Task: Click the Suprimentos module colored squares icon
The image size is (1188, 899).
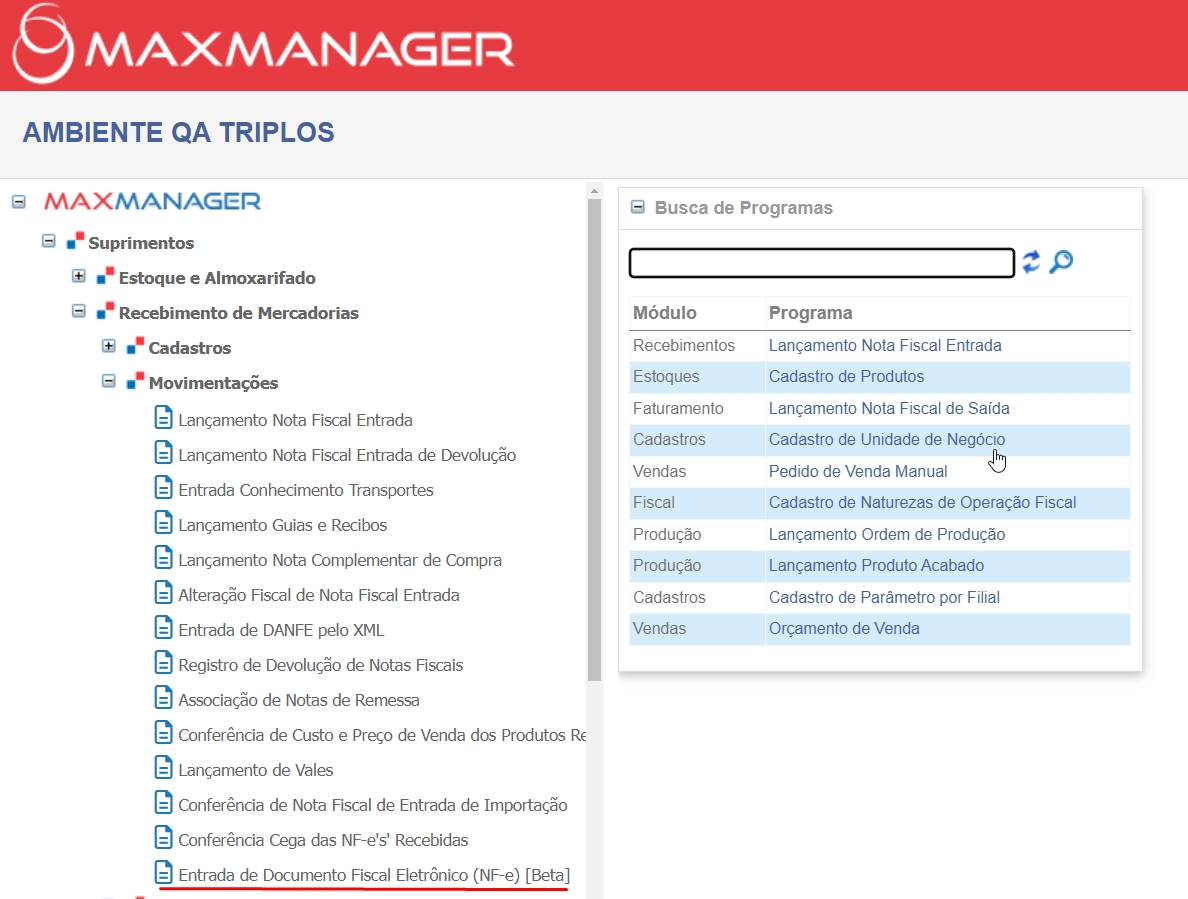Action: 75,242
